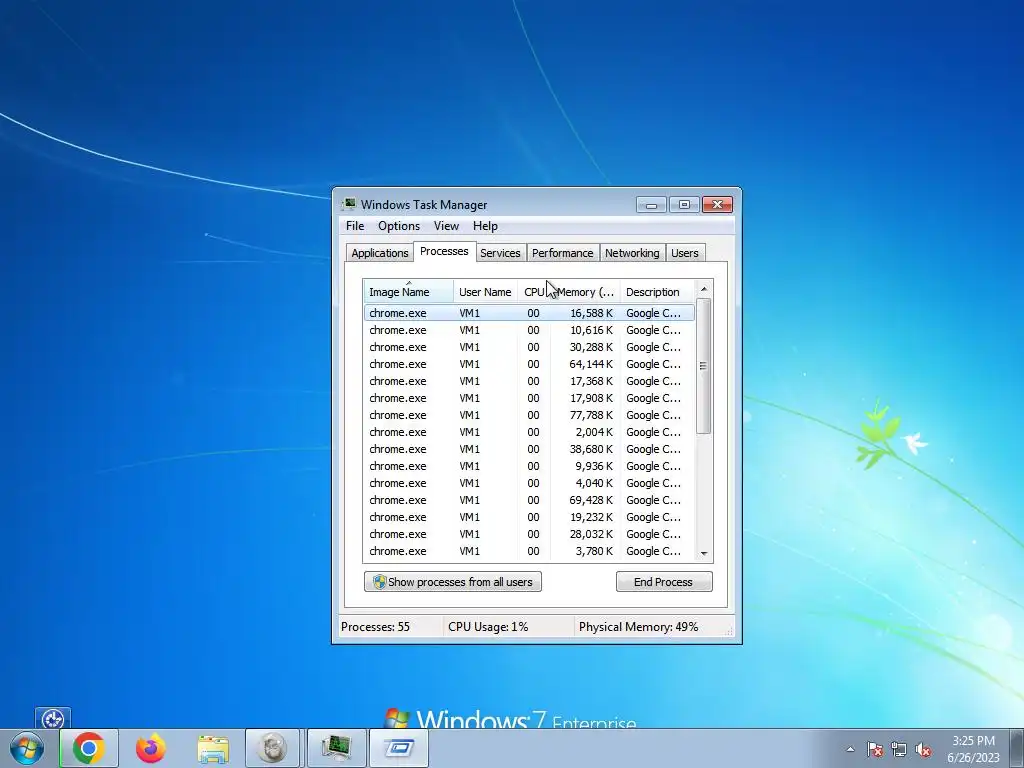Click scrollbar up arrow in process list

coord(703,289)
